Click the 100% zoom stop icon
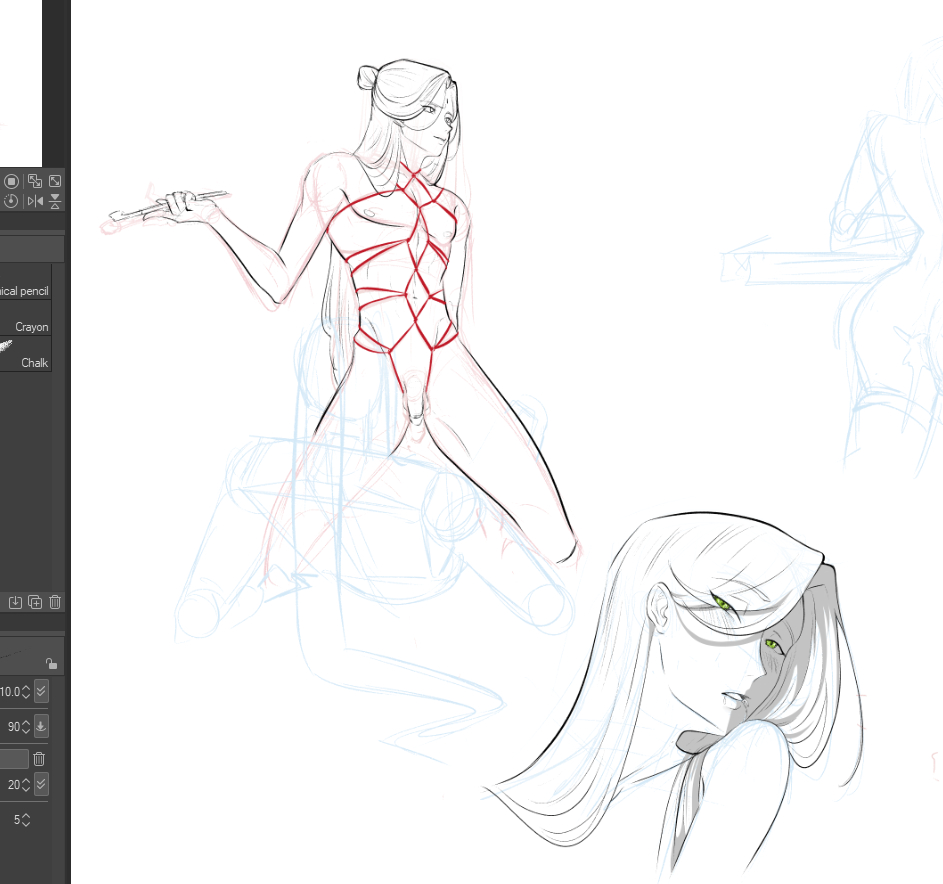The width and height of the screenshot is (943, 884). 11,181
